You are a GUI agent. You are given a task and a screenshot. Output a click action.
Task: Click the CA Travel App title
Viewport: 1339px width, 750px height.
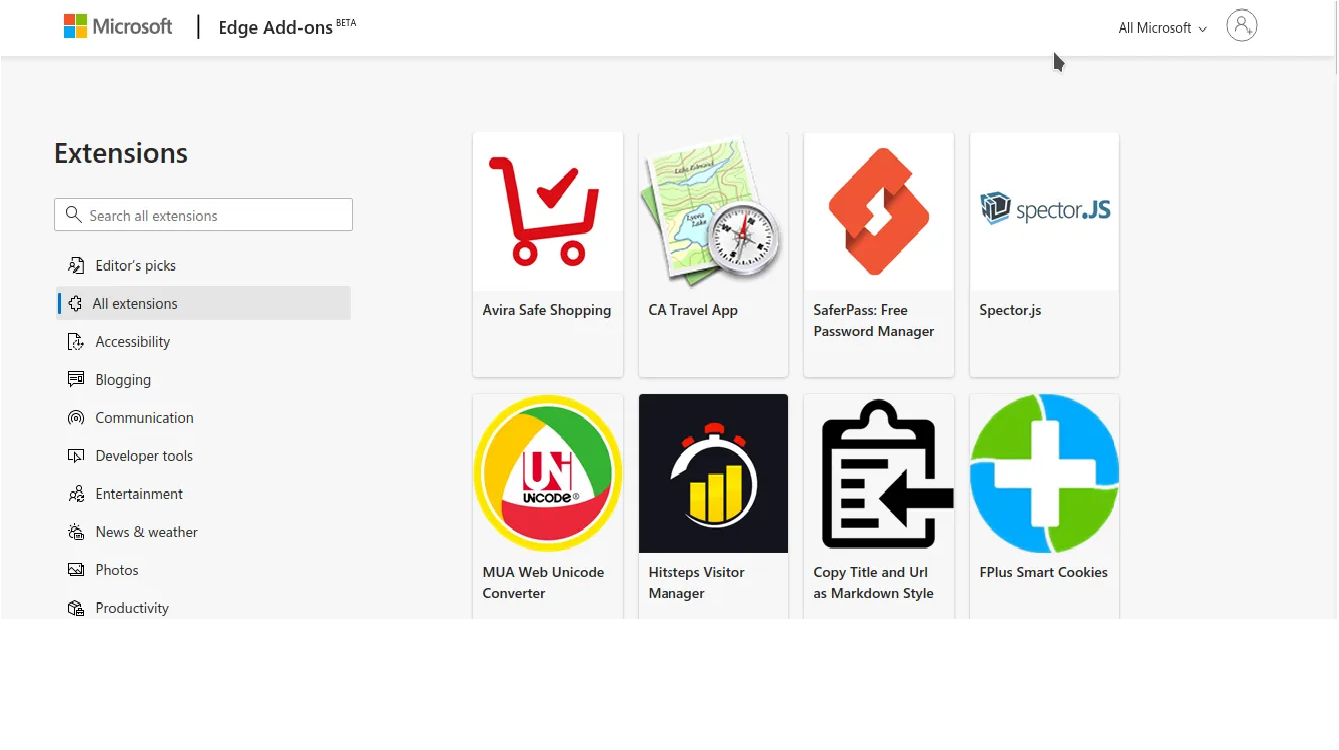pos(693,310)
